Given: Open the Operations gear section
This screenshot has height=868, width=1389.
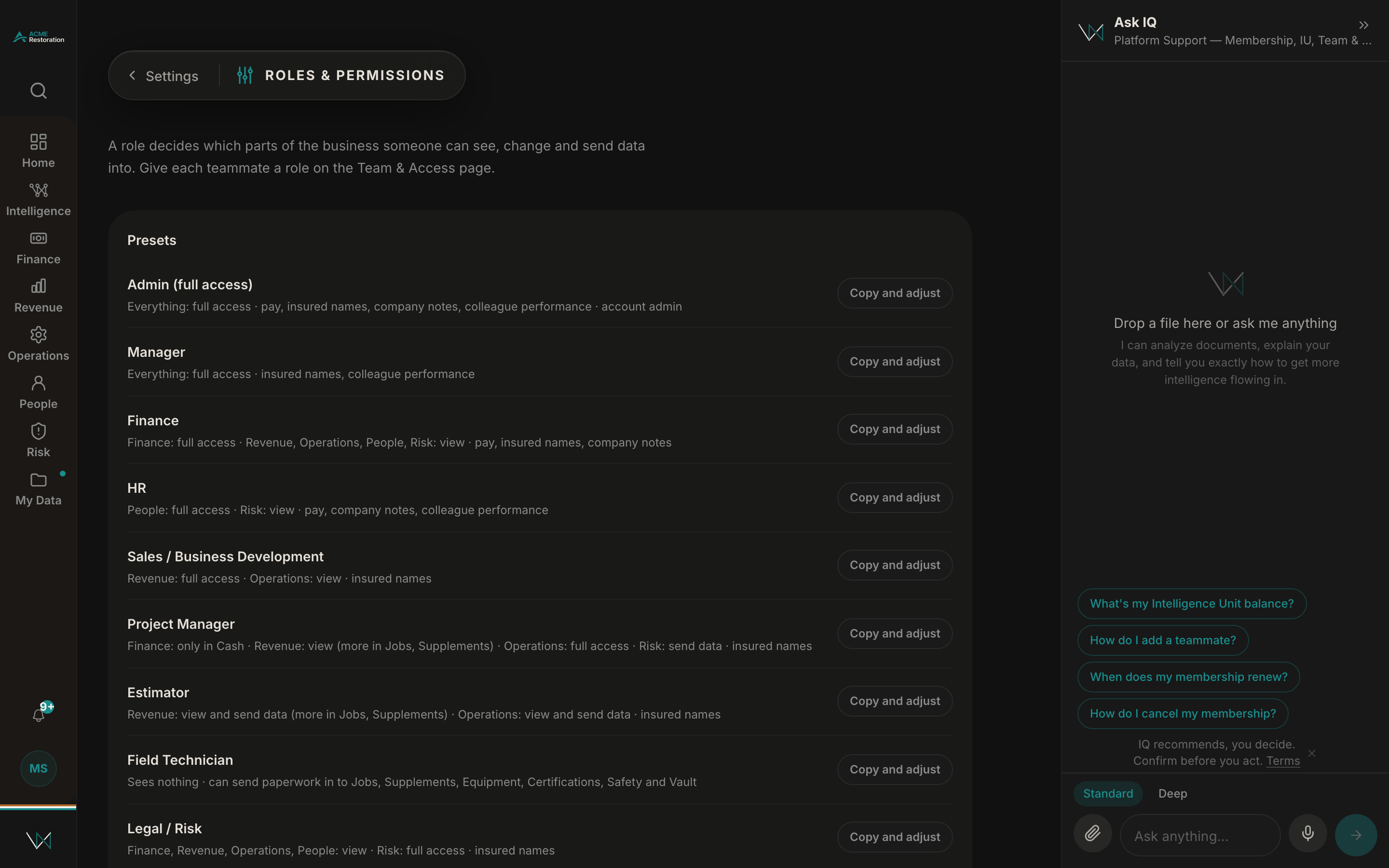Looking at the screenshot, I should tap(39, 343).
